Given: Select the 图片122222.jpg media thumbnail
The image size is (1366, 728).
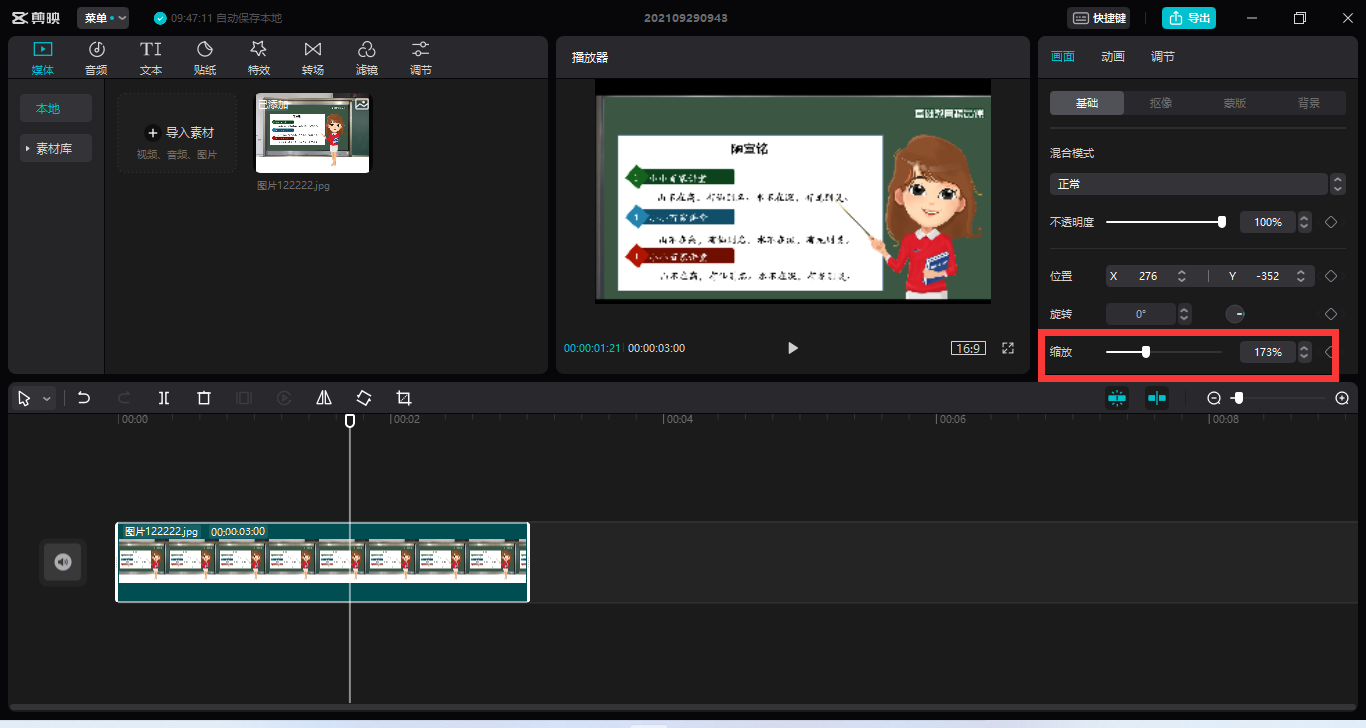Looking at the screenshot, I should point(312,133).
